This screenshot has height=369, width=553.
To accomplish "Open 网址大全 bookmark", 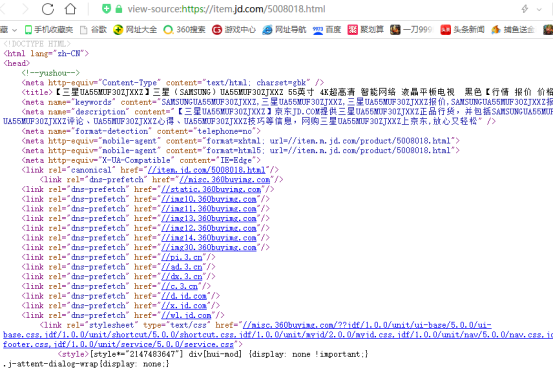I will coord(135,30).
